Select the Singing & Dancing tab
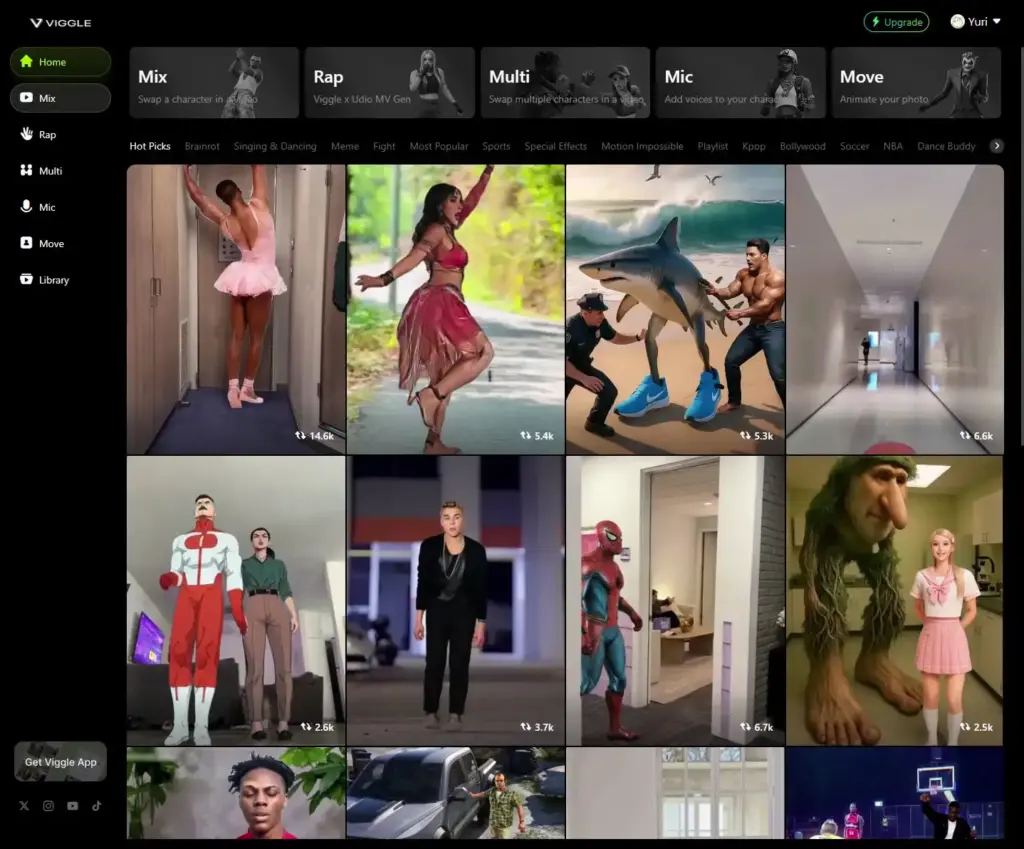The image size is (1024, 849). (x=275, y=146)
